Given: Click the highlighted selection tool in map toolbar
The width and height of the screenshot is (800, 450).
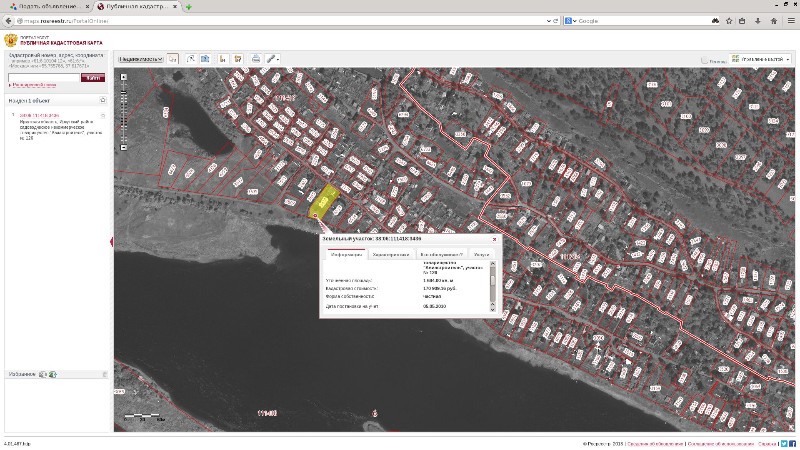Looking at the screenshot, I should click(x=173, y=59).
